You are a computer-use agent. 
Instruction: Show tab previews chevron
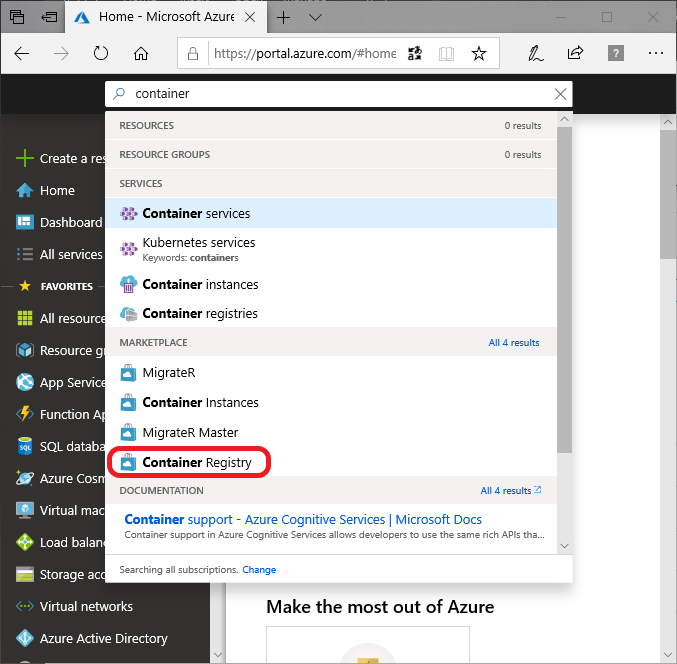pos(316,17)
